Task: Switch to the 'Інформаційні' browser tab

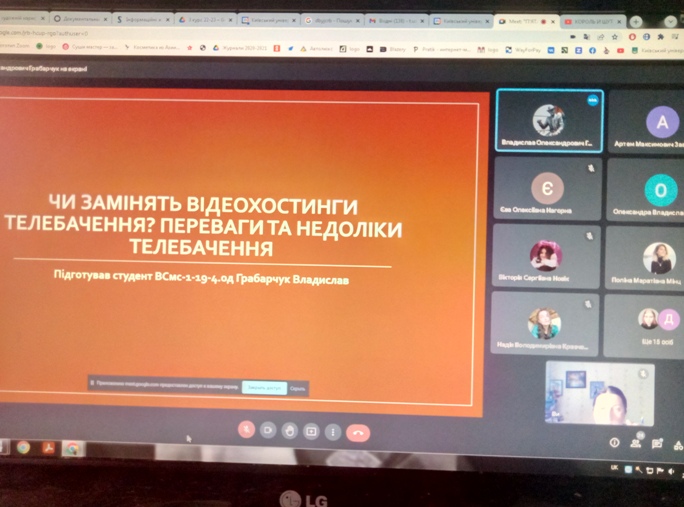Action: 143,20
